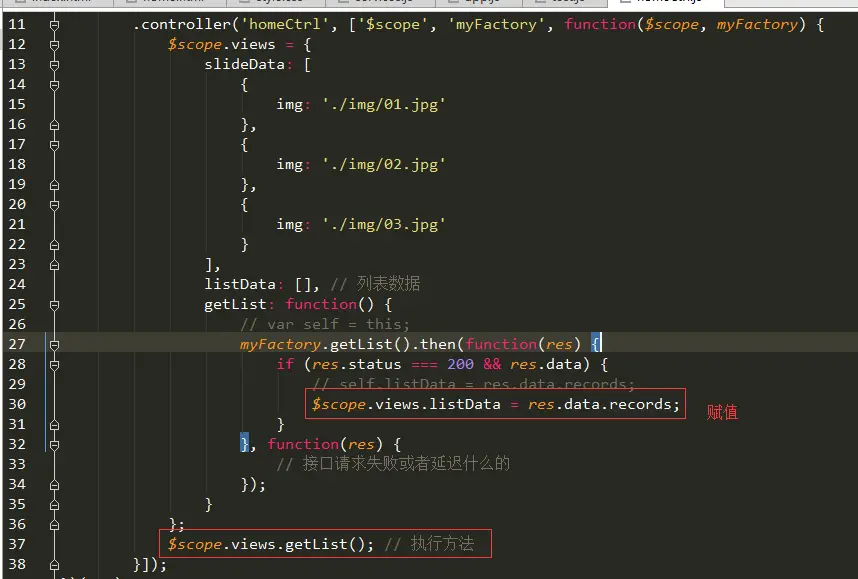Image resolution: width=858 pixels, height=579 pixels.
Task: Click res.status on line 28
Action: coord(357,364)
